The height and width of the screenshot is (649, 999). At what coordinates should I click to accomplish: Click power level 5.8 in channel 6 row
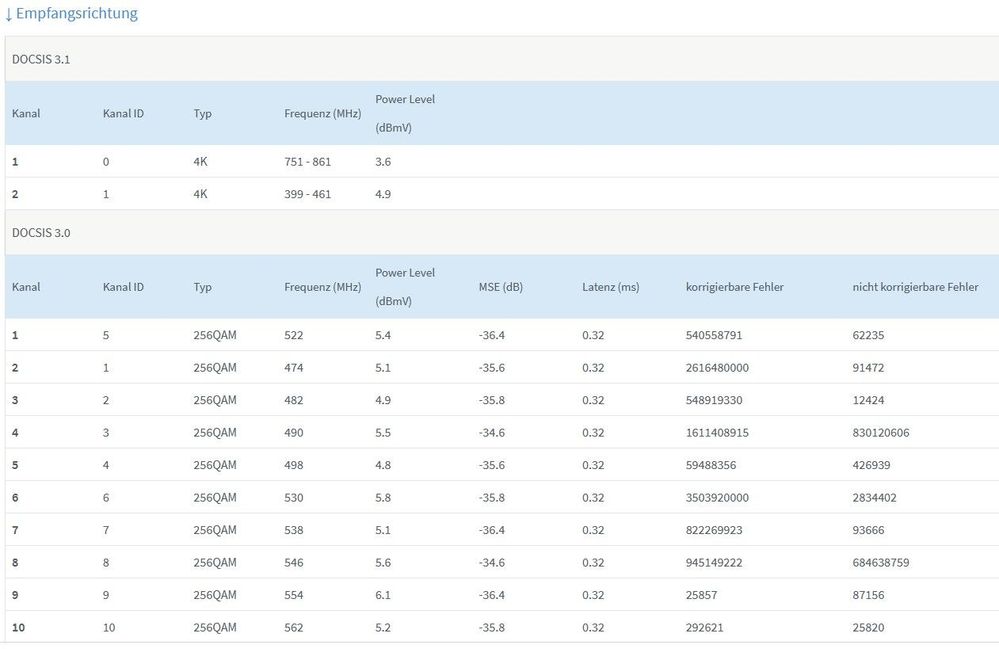[383, 497]
